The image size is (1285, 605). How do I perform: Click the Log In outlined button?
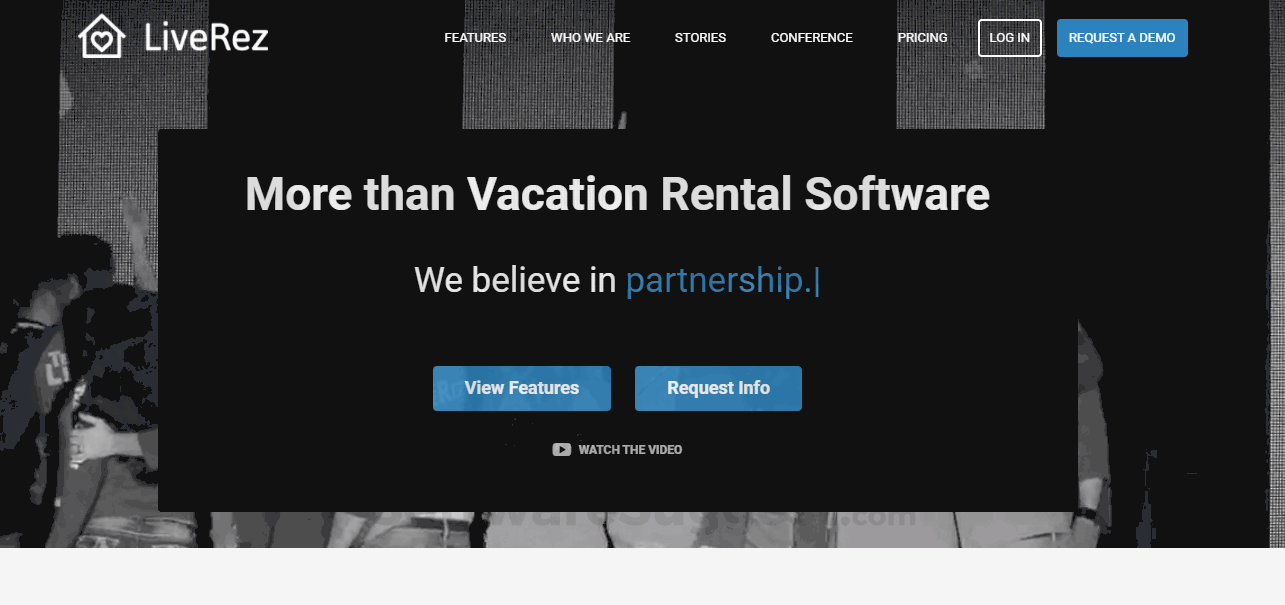coord(1009,38)
